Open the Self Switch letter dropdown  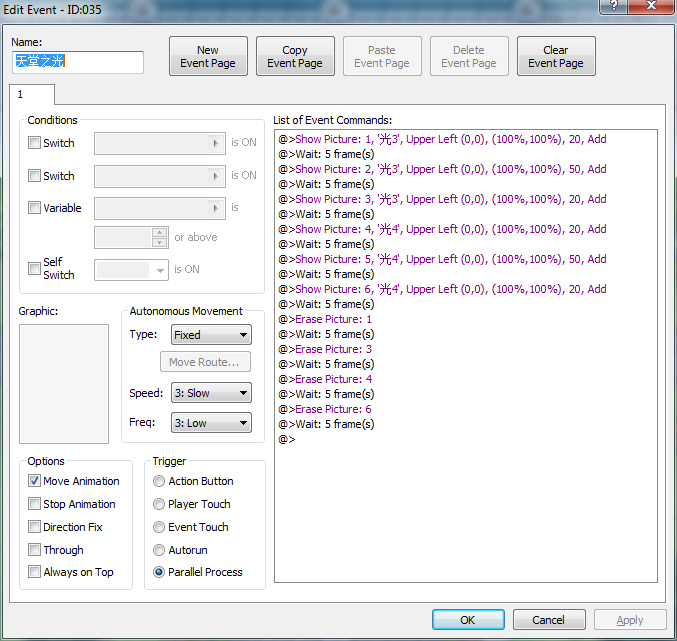pyautogui.click(x=160, y=270)
